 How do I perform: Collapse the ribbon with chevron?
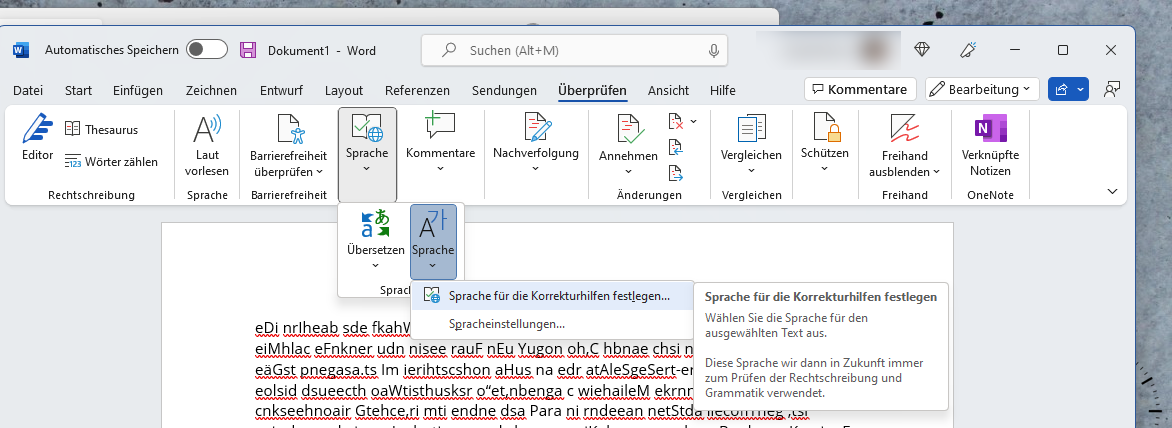pyautogui.click(x=1113, y=192)
